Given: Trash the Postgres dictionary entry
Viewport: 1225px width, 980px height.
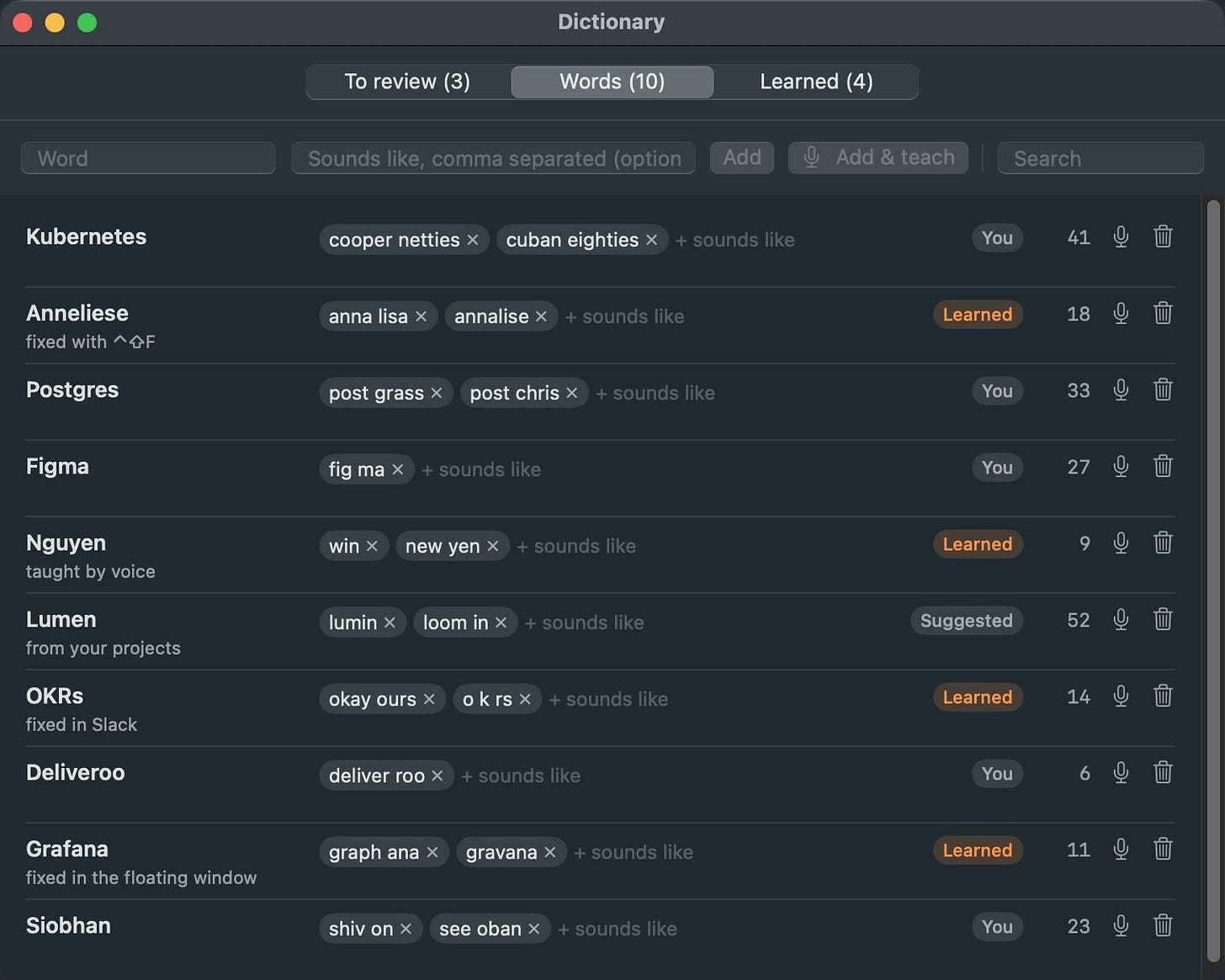Looking at the screenshot, I should click(1163, 390).
